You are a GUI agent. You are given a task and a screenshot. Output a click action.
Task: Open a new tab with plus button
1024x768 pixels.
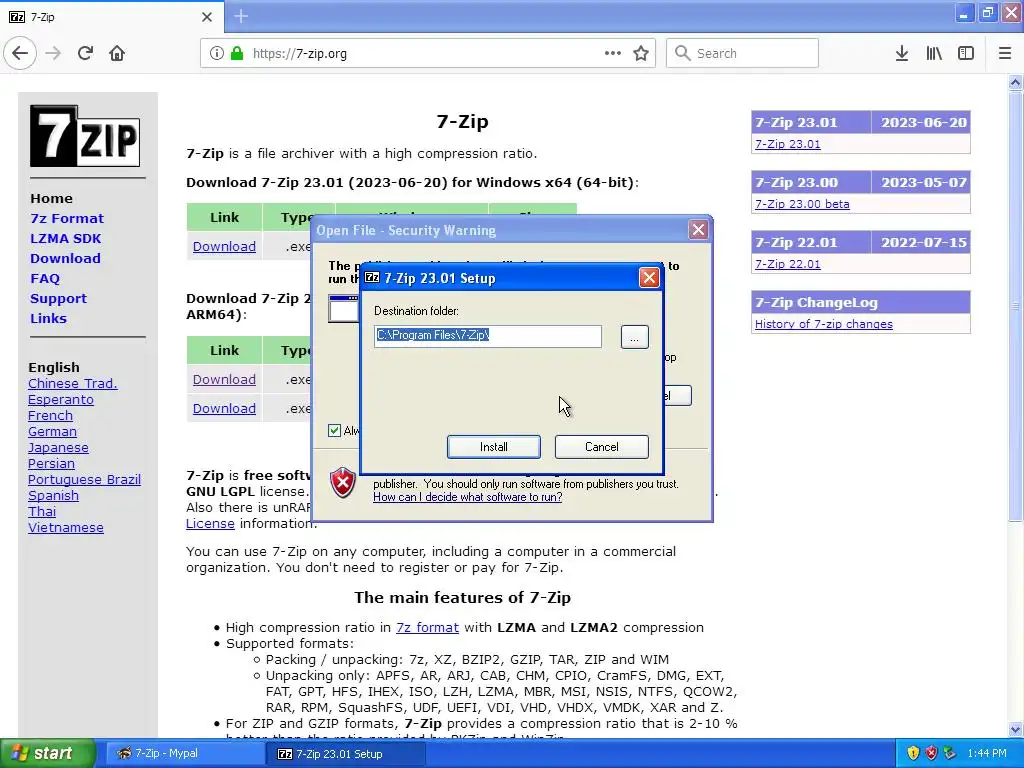pyautogui.click(x=241, y=16)
